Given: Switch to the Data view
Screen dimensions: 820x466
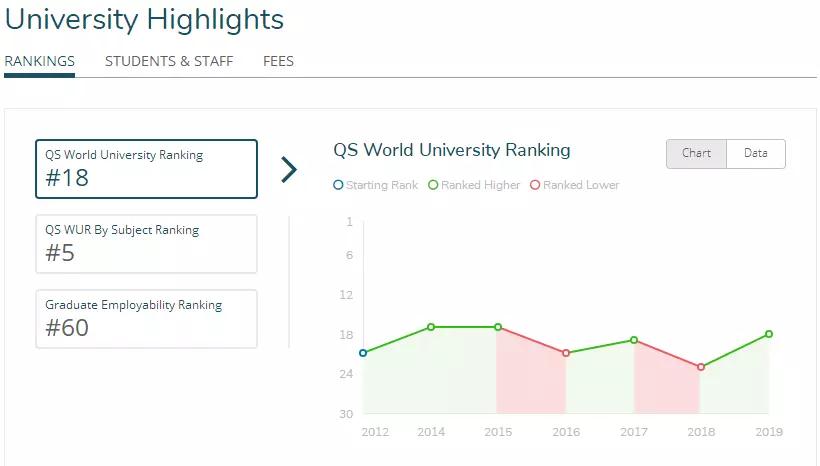Looking at the screenshot, I should click(x=756, y=154).
